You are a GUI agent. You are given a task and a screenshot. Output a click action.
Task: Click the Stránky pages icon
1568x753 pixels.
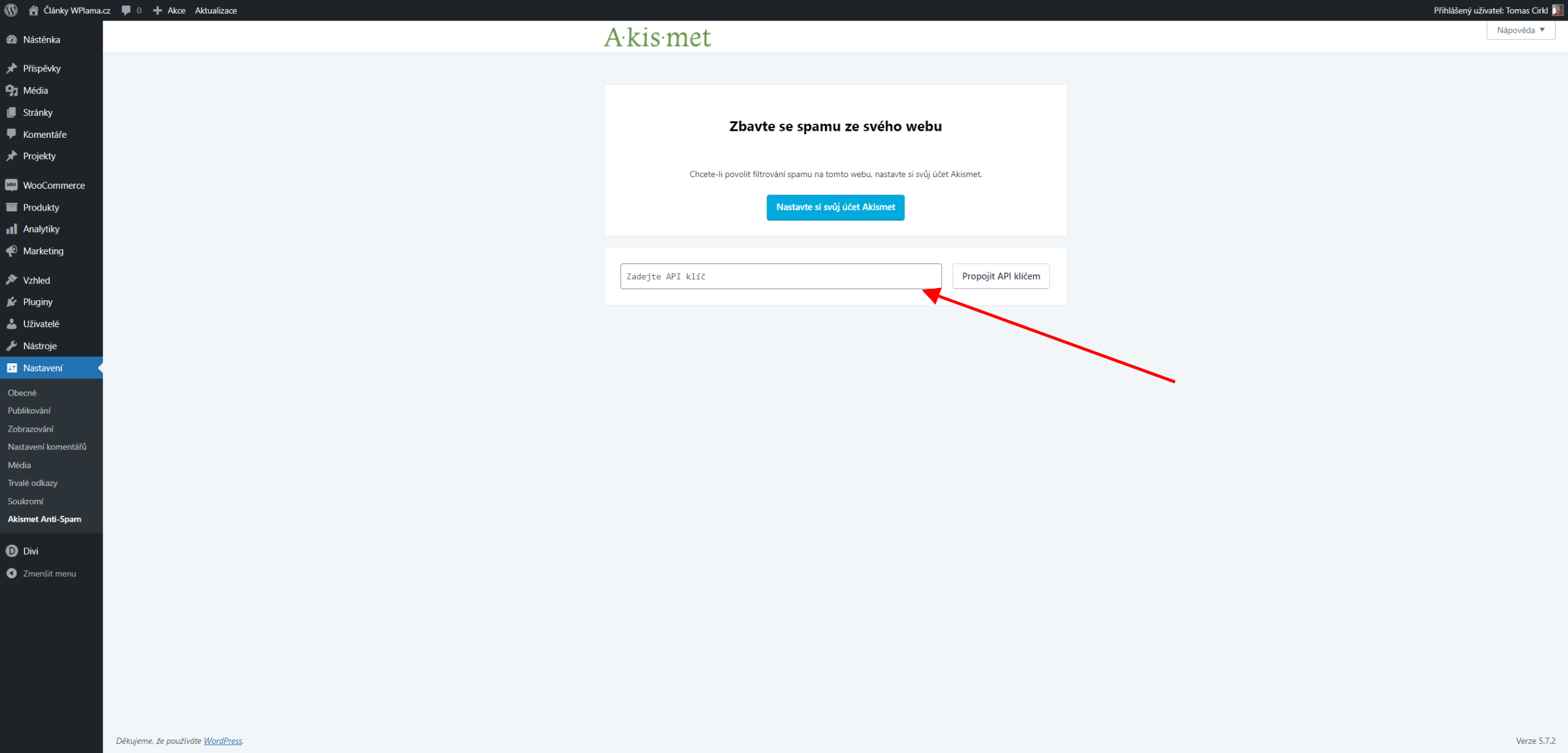[12, 112]
